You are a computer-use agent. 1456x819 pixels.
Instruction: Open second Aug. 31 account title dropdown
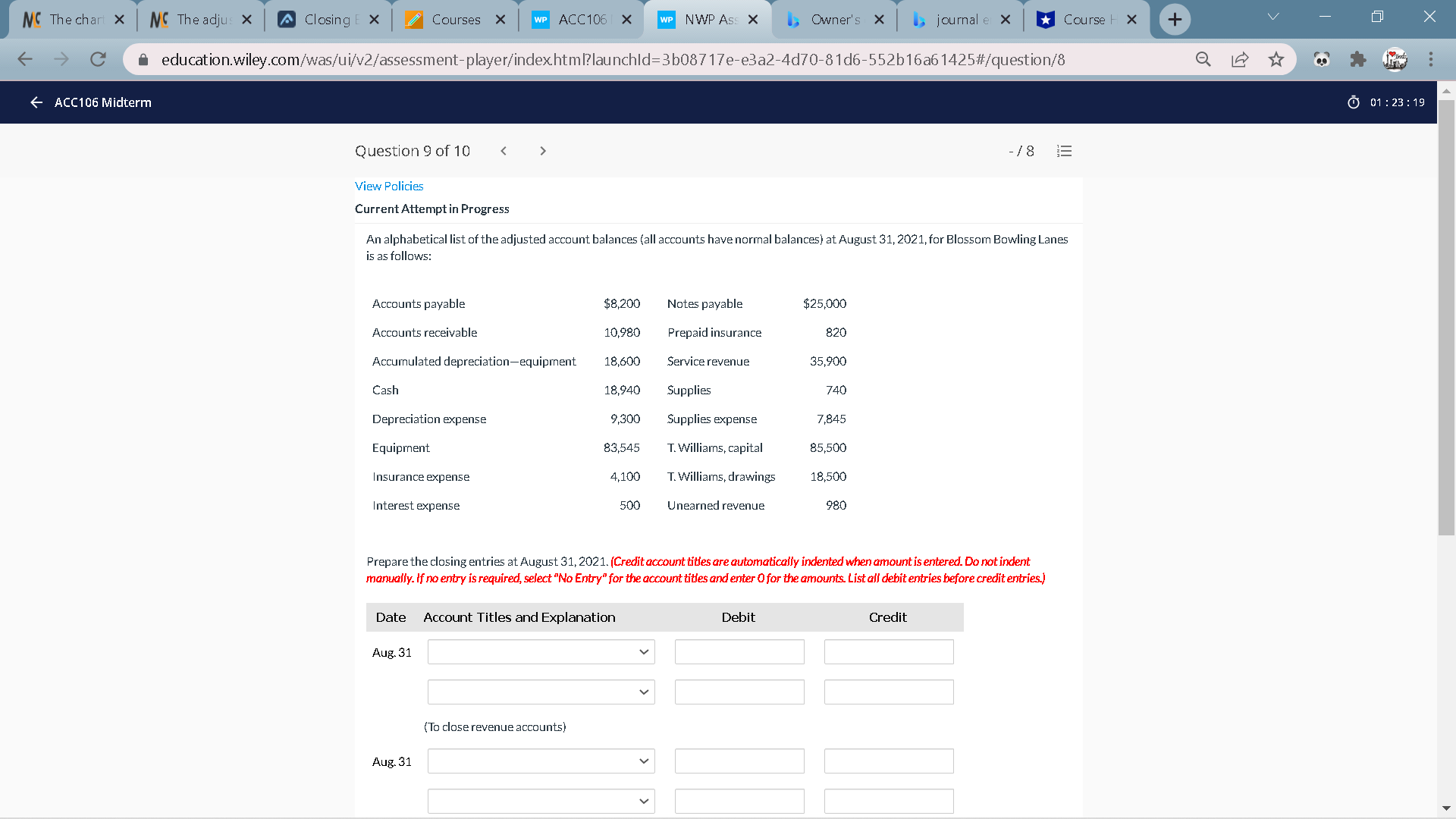(541, 761)
